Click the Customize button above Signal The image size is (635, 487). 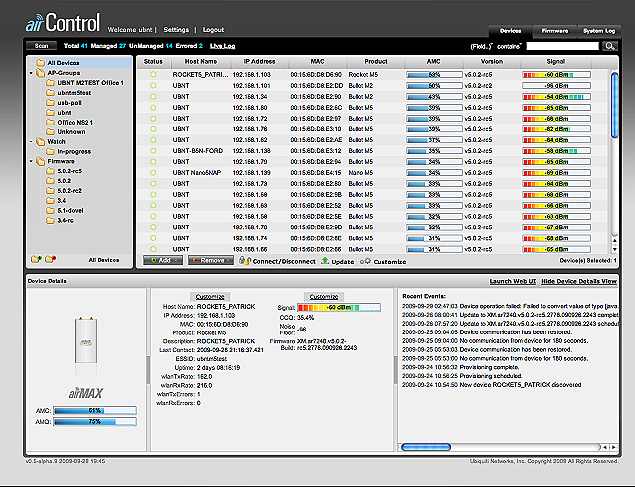324,296
